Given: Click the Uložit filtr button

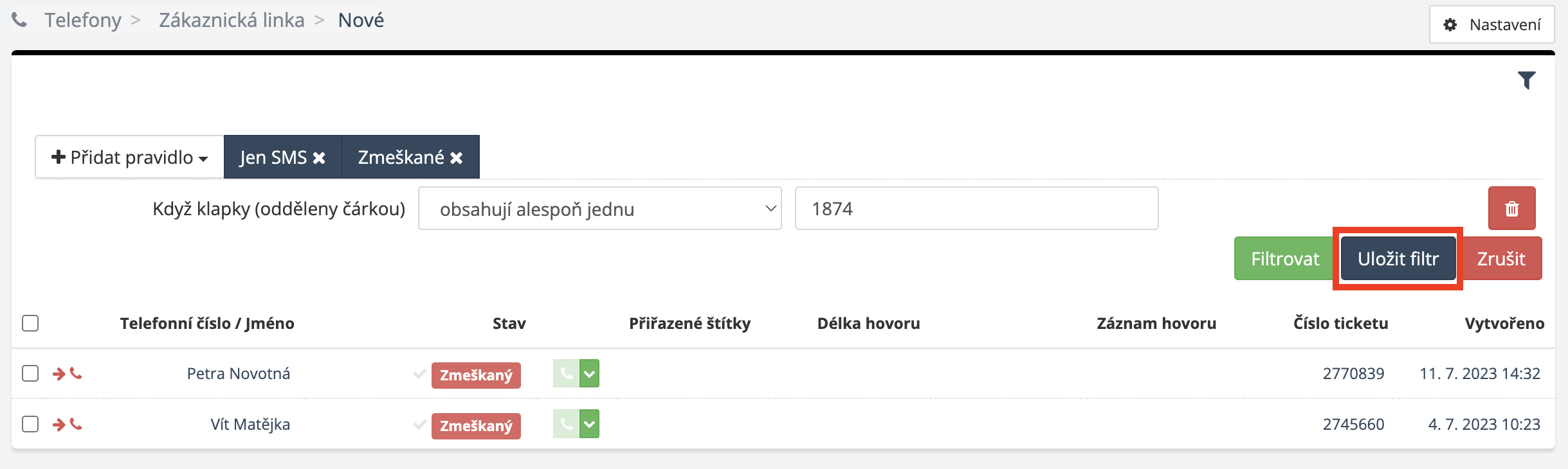Looking at the screenshot, I should coord(1398,259).
